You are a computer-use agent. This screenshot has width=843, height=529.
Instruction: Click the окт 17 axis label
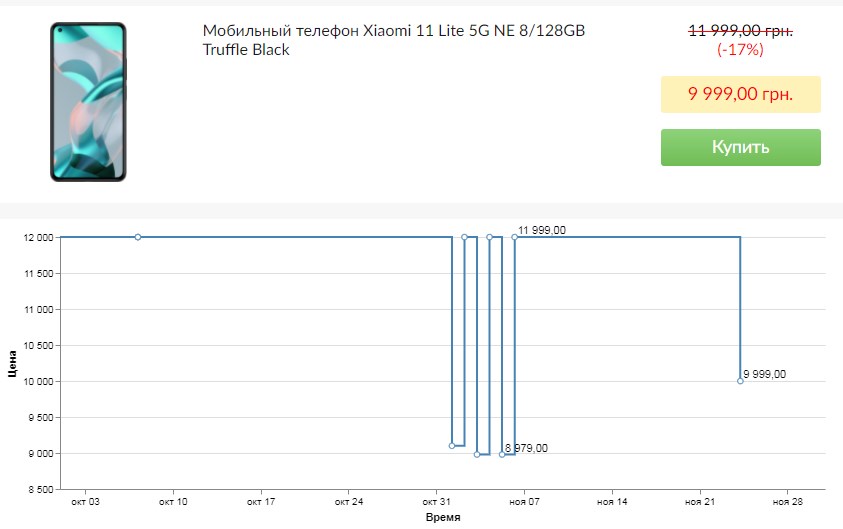tap(261, 502)
